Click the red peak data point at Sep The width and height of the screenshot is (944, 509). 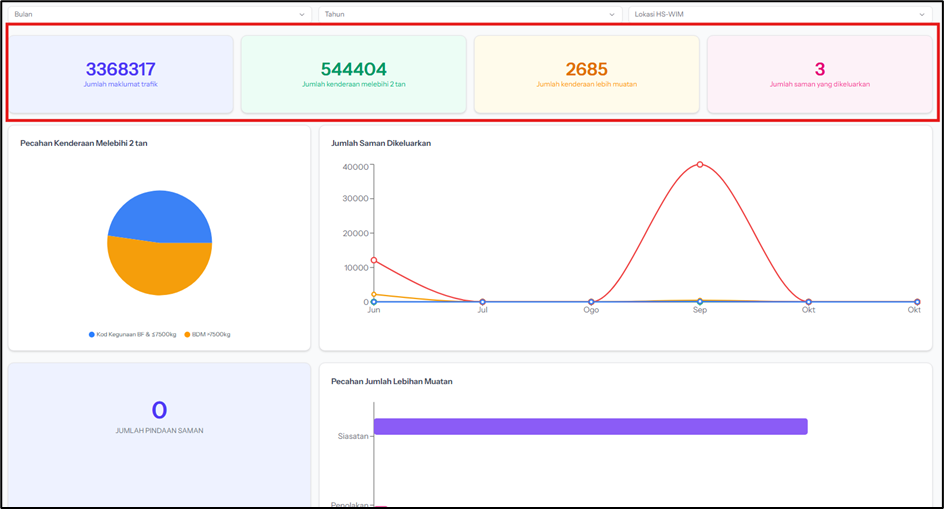click(x=700, y=164)
